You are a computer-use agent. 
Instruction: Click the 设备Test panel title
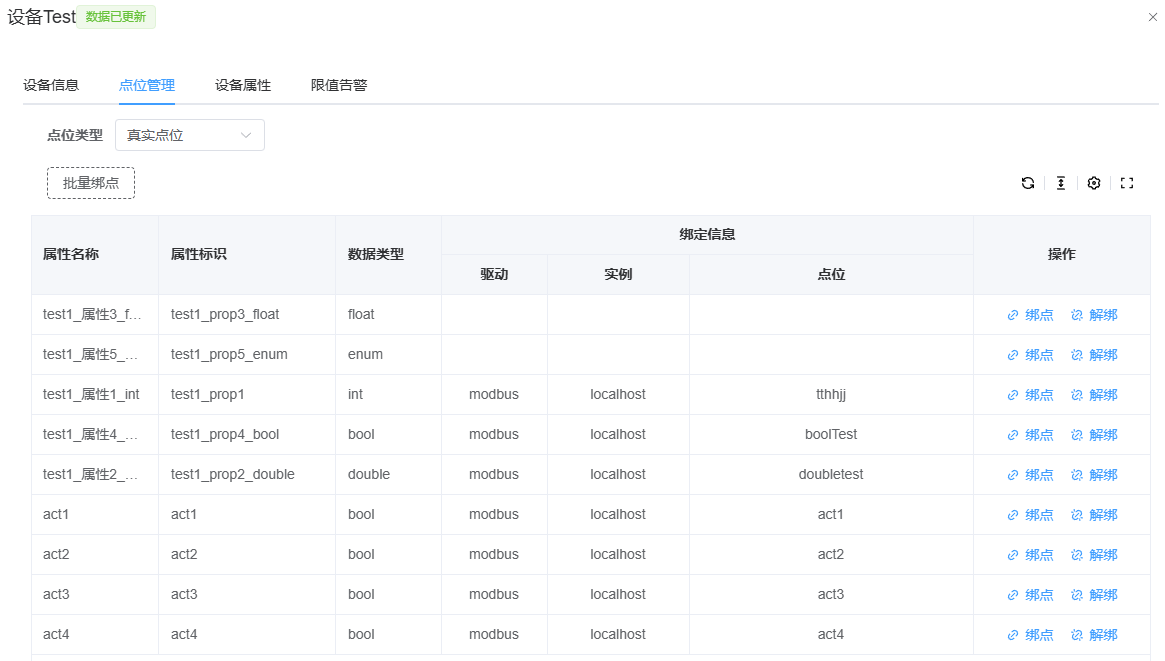tap(42, 17)
